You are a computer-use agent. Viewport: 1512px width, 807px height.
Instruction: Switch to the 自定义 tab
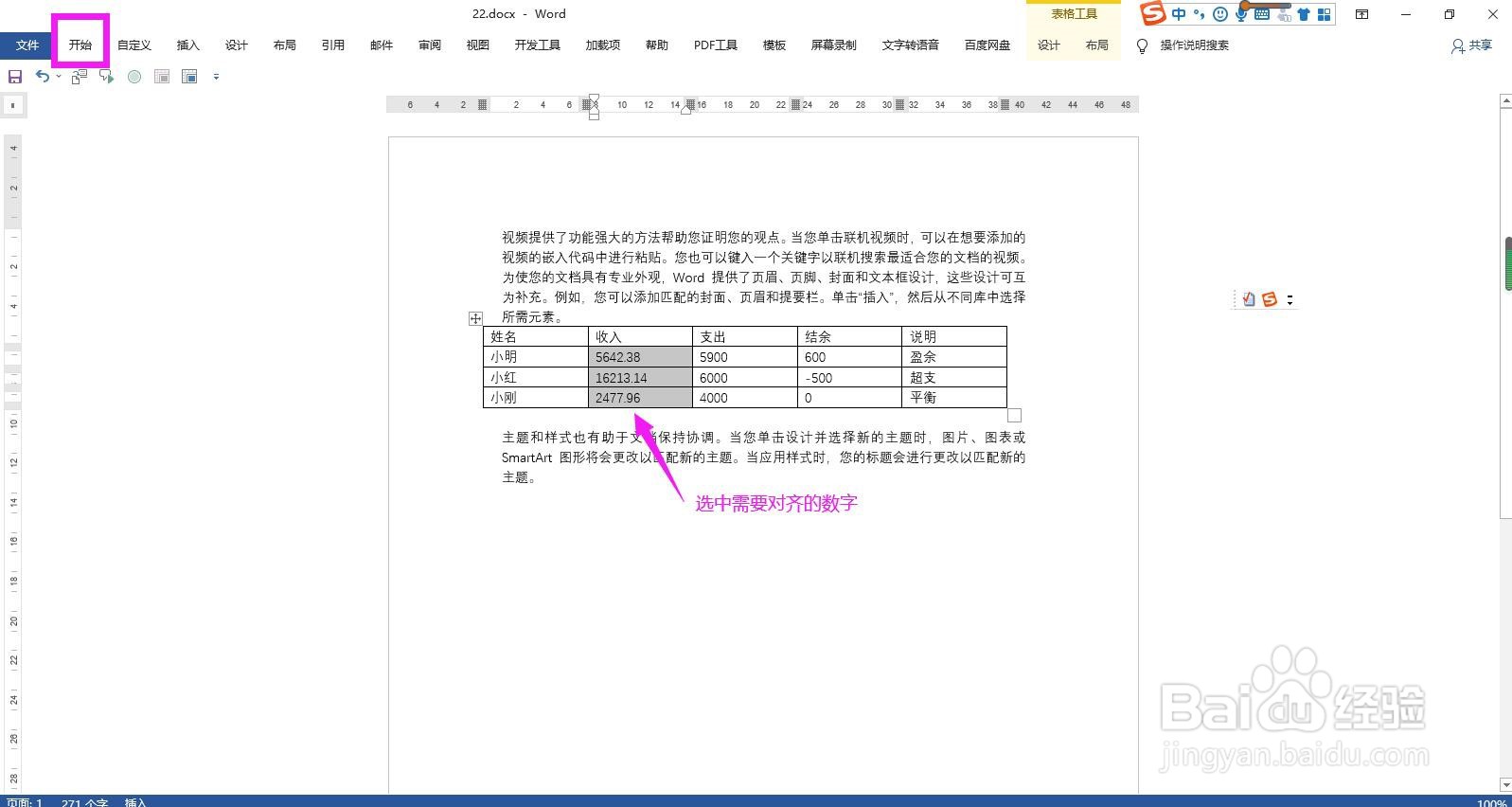[134, 45]
